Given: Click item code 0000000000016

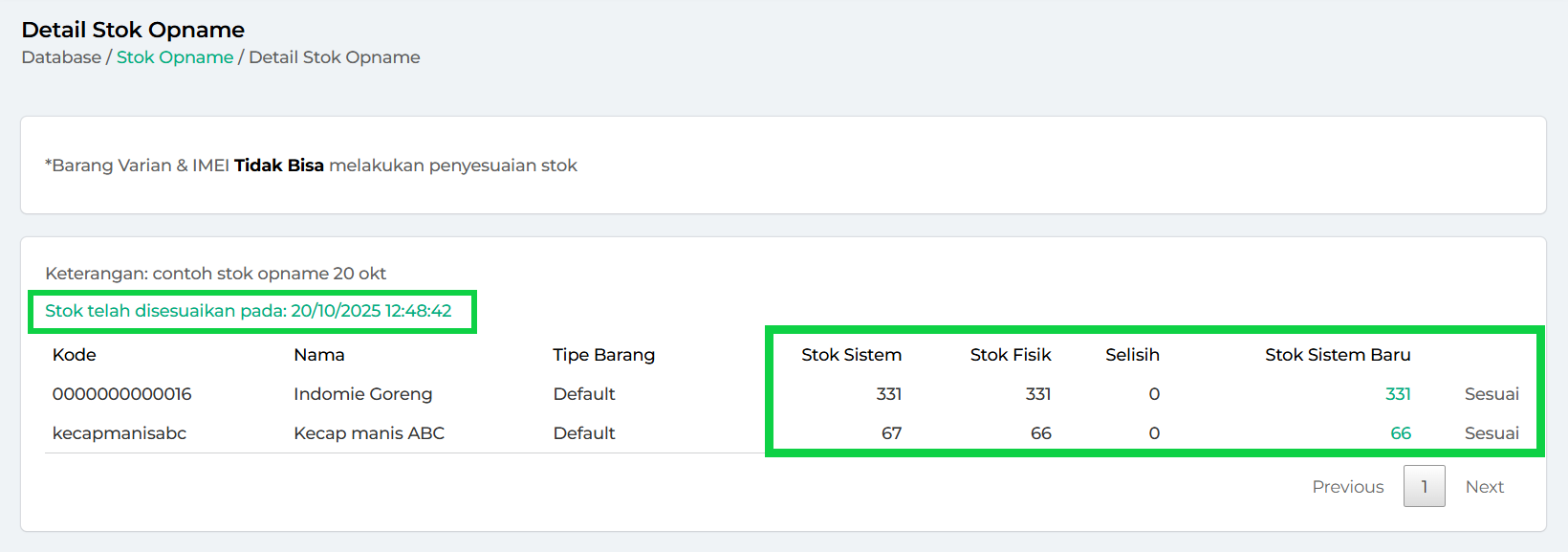Looking at the screenshot, I should coord(122,394).
